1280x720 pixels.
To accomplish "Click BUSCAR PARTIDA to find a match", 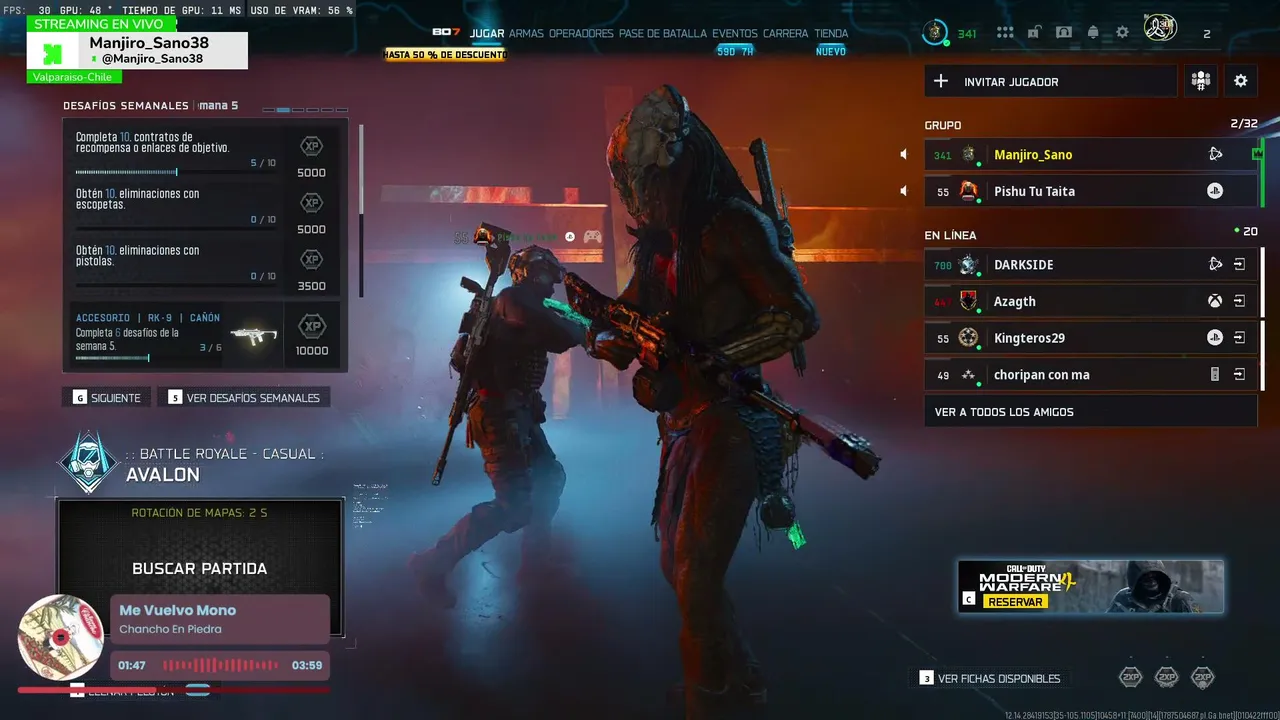I will tap(200, 568).
